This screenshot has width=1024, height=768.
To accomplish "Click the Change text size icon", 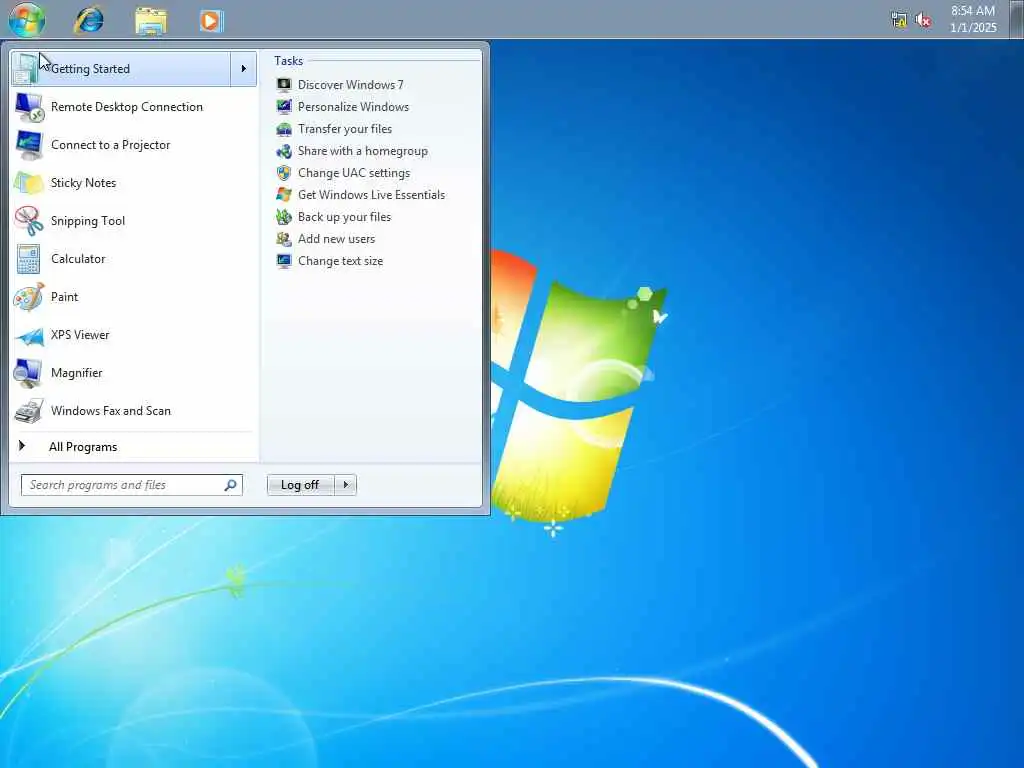I will click(283, 261).
